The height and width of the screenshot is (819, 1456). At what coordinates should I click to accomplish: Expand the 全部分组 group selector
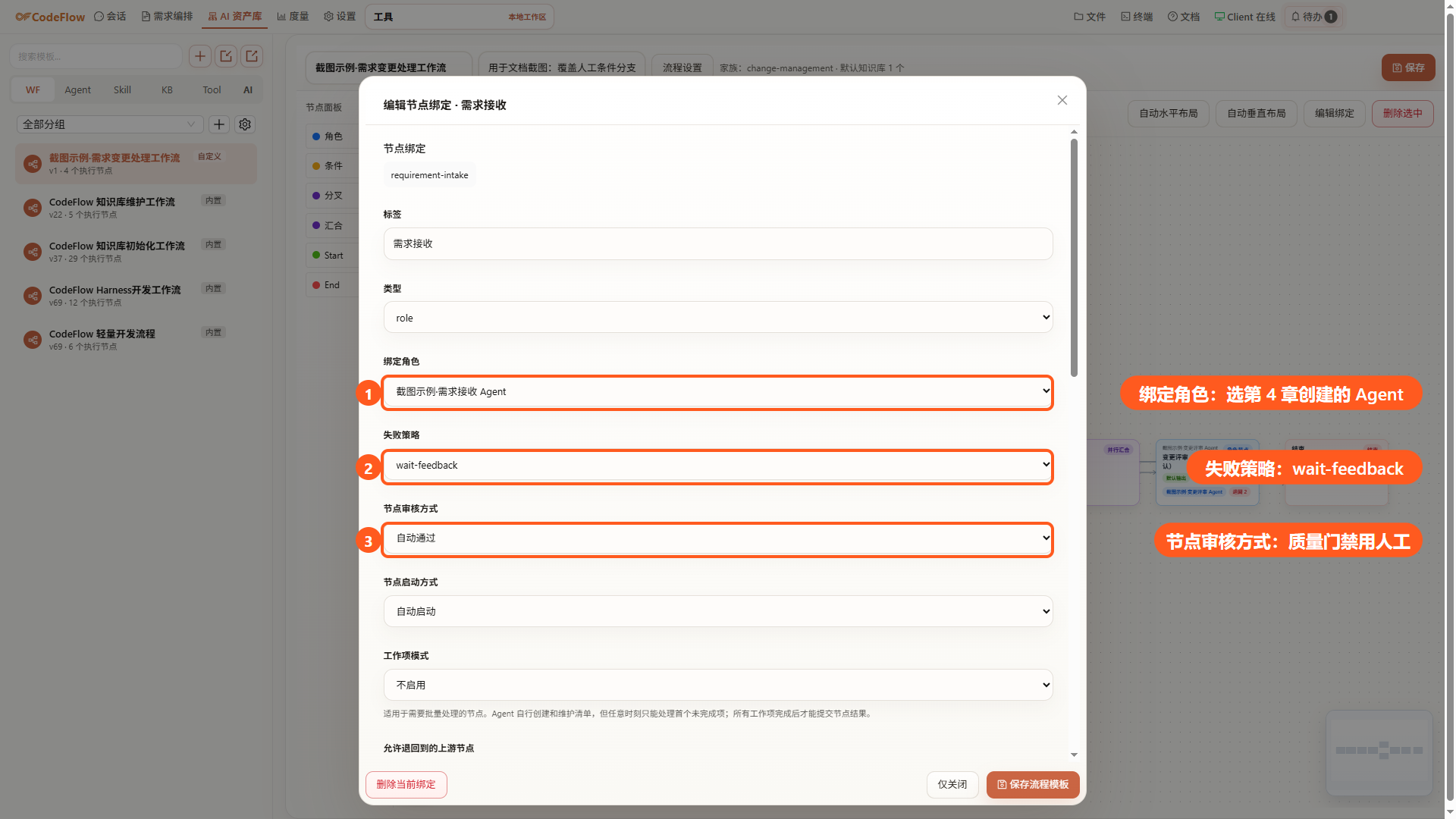(x=110, y=124)
